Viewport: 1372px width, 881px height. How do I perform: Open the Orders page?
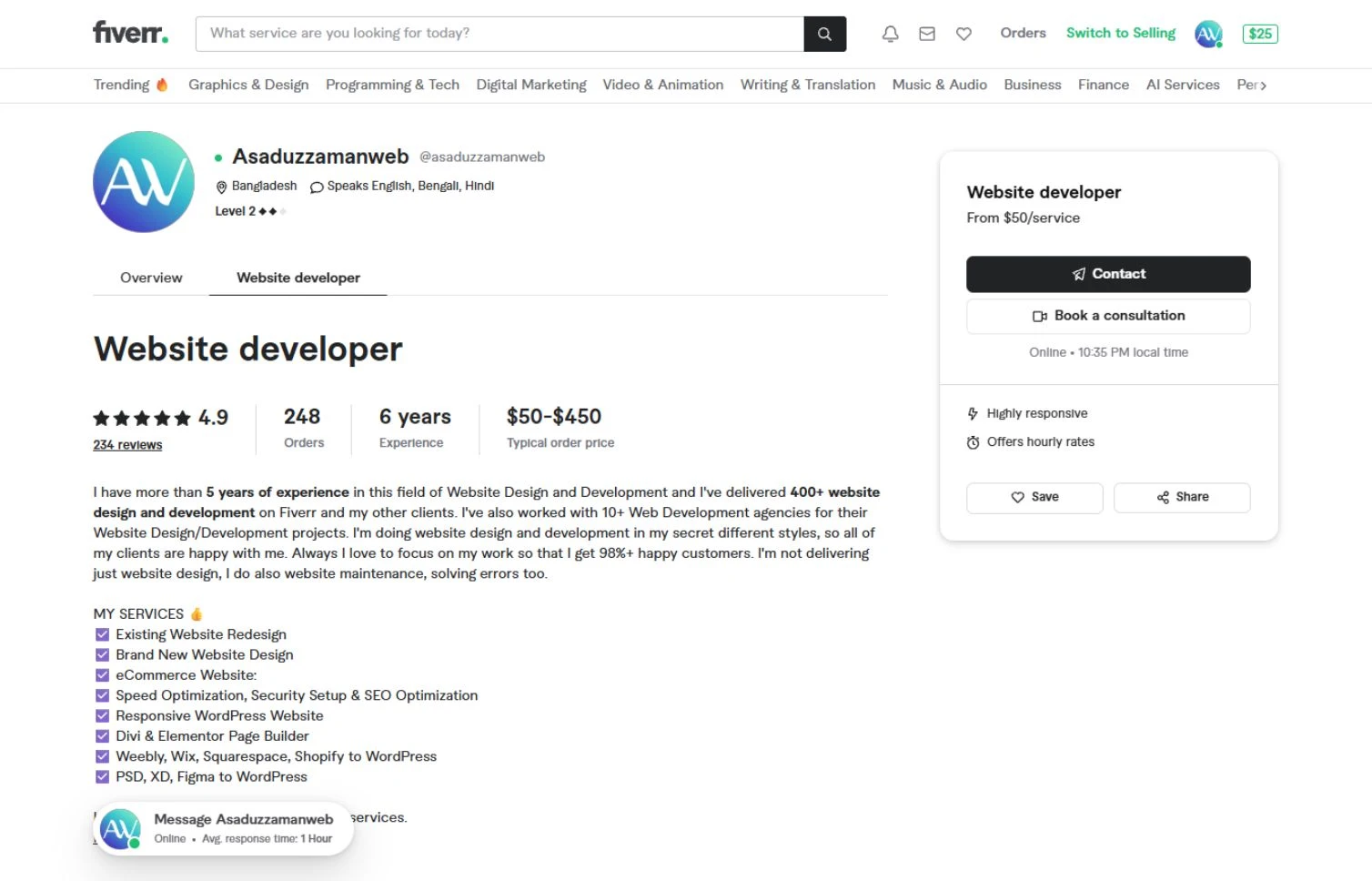coord(1023,33)
